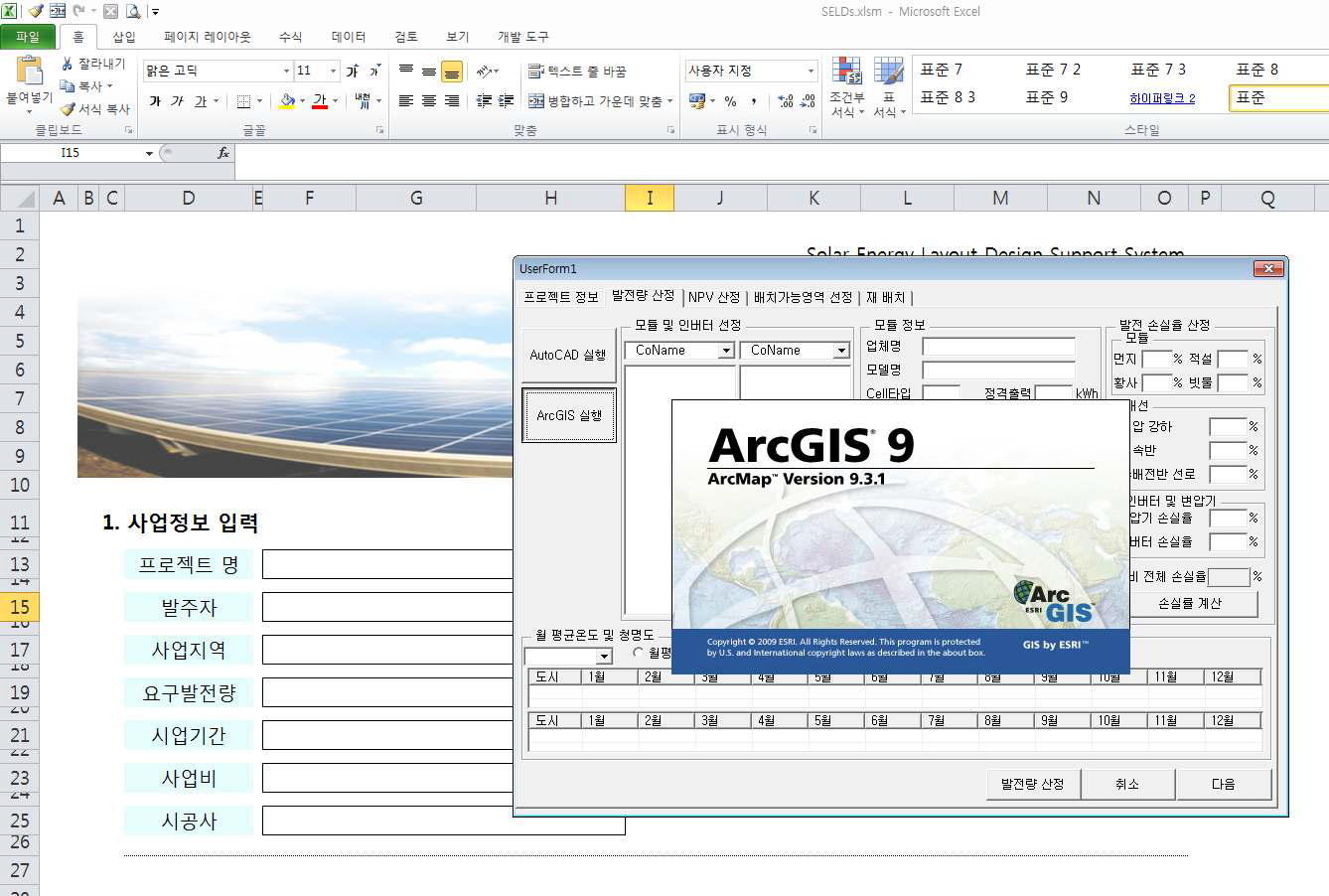Switch to the 데이터 ribbon tab
The height and width of the screenshot is (896, 1329).
click(x=349, y=37)
